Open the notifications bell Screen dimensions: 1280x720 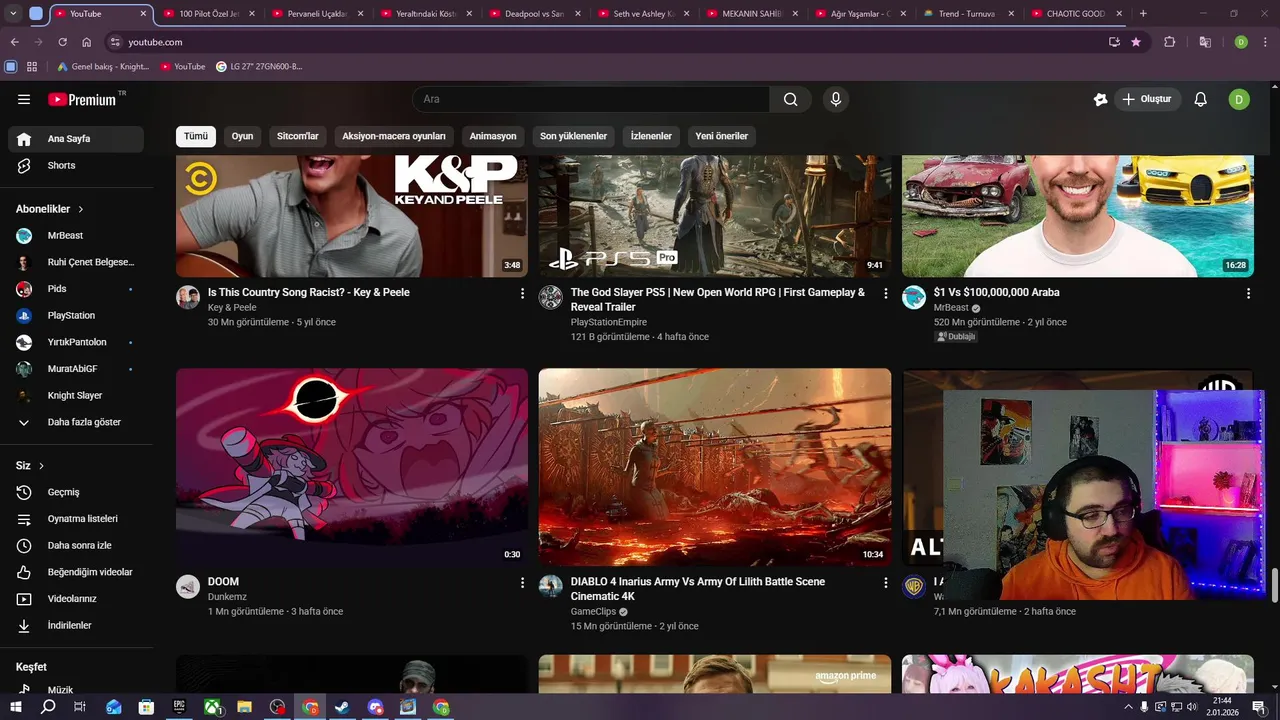tap(1201, 99)
